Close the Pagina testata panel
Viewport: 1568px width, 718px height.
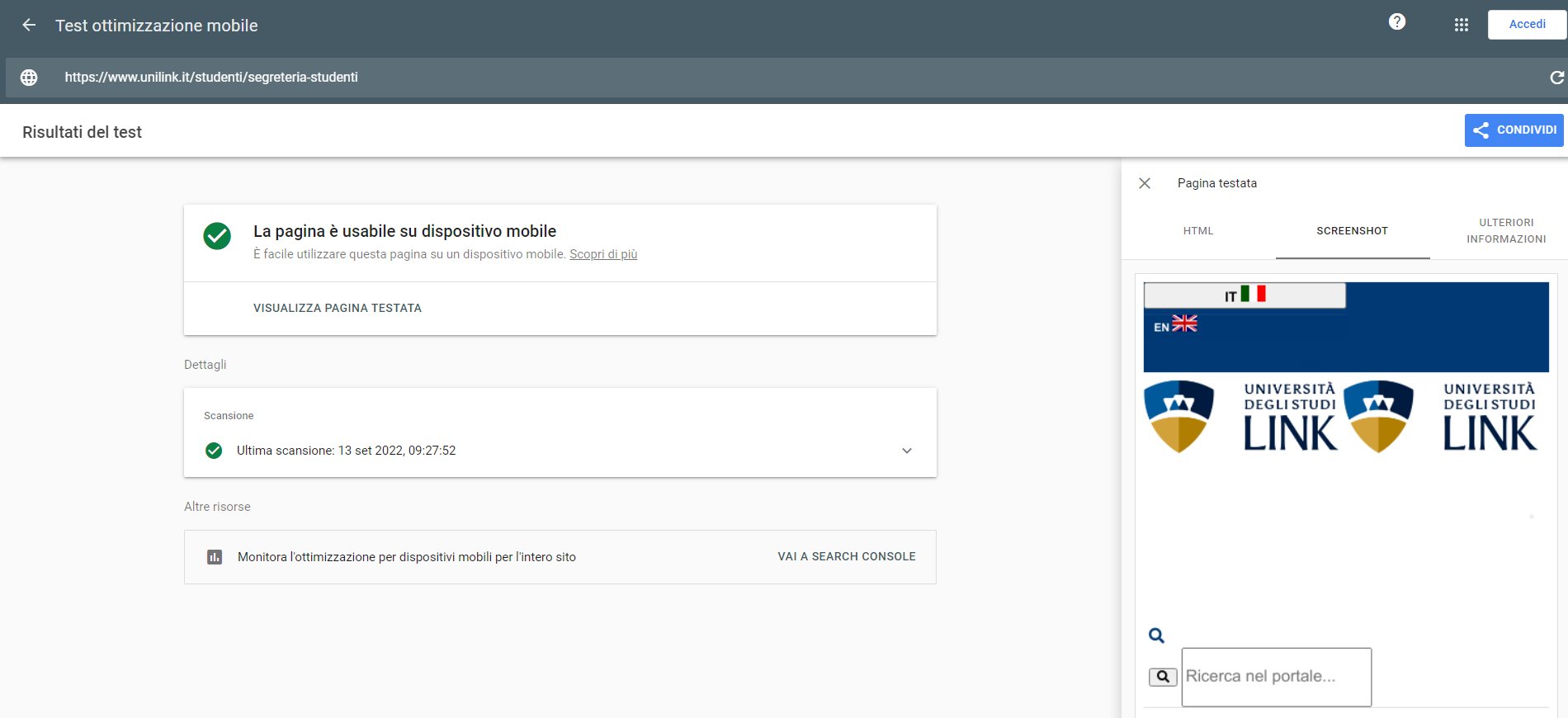tap(1145, 183)
